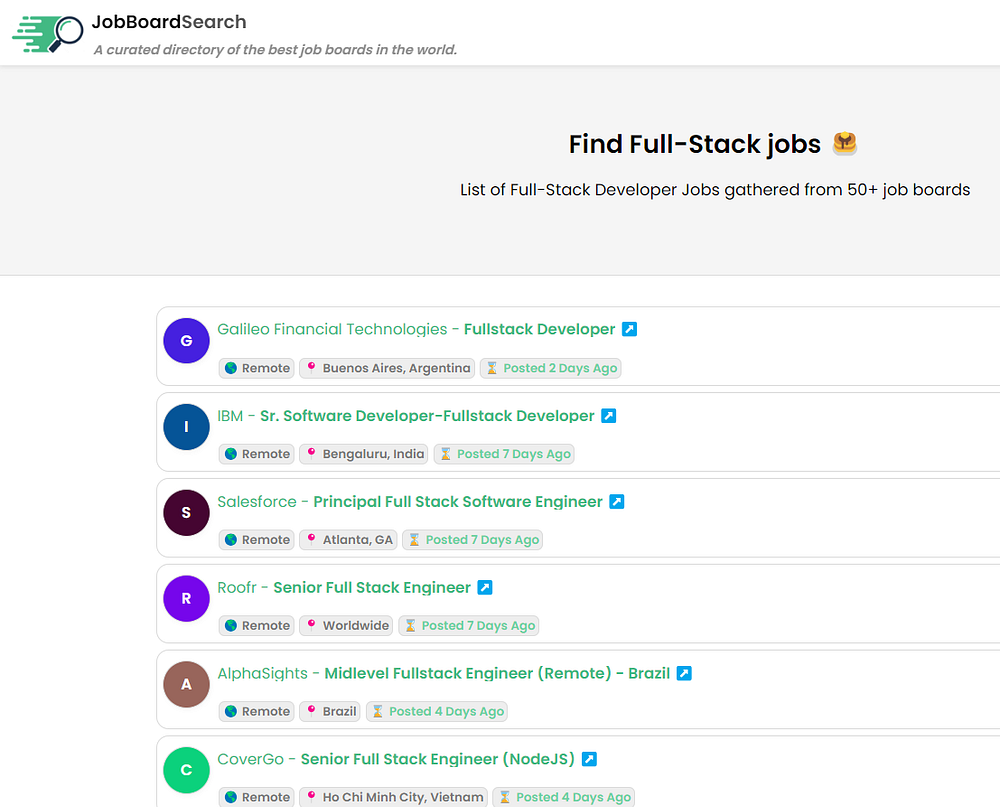Select the Buenos Aires, Argentina location tag
1000x807 pixels.
[x=387, y=368]
